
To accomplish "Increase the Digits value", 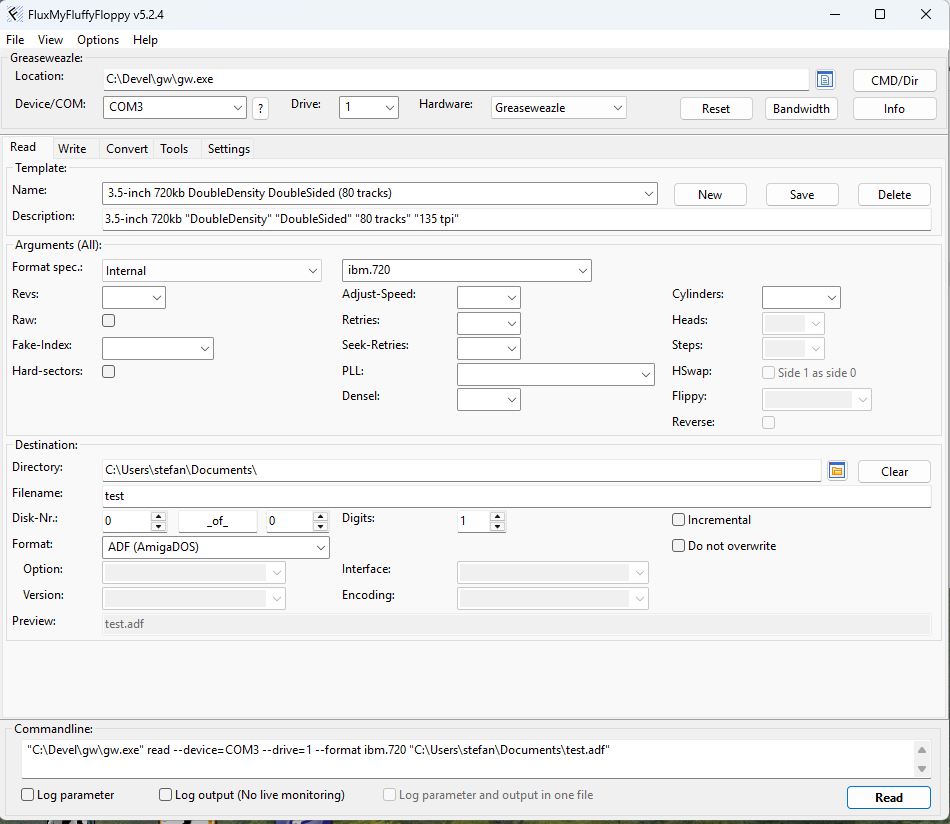I will tap(497, 516).
